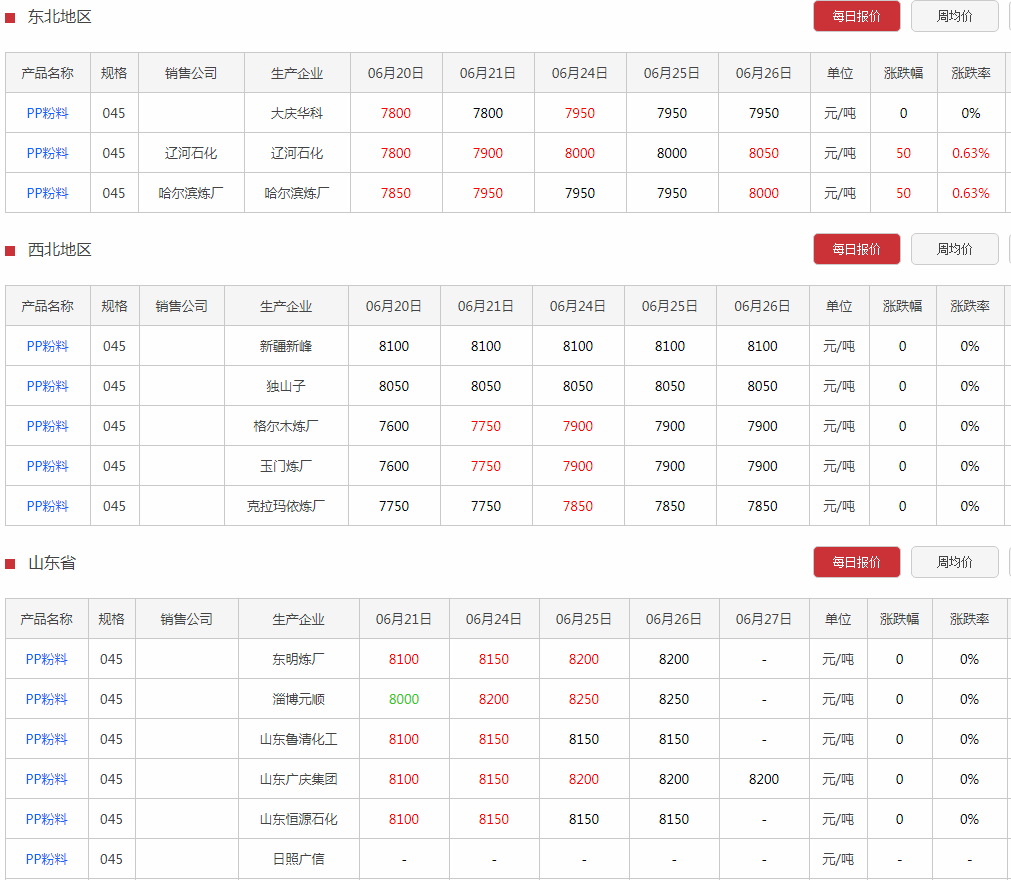Open PP粉料 link in 独山子 row
This screenshot has width=1011, height=880.
pos(47,386)
